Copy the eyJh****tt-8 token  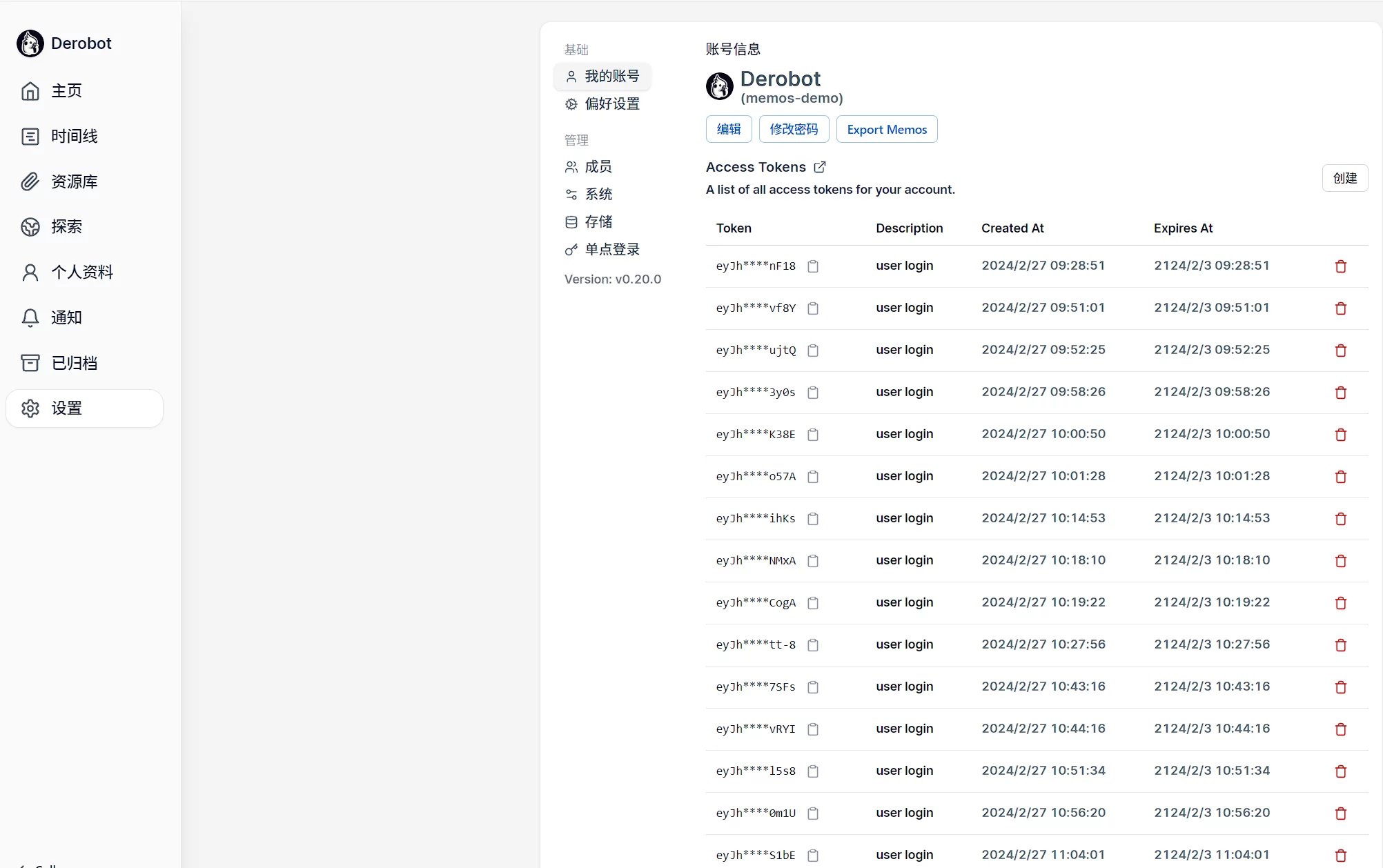pyautogui.click(x=813, y=645)
